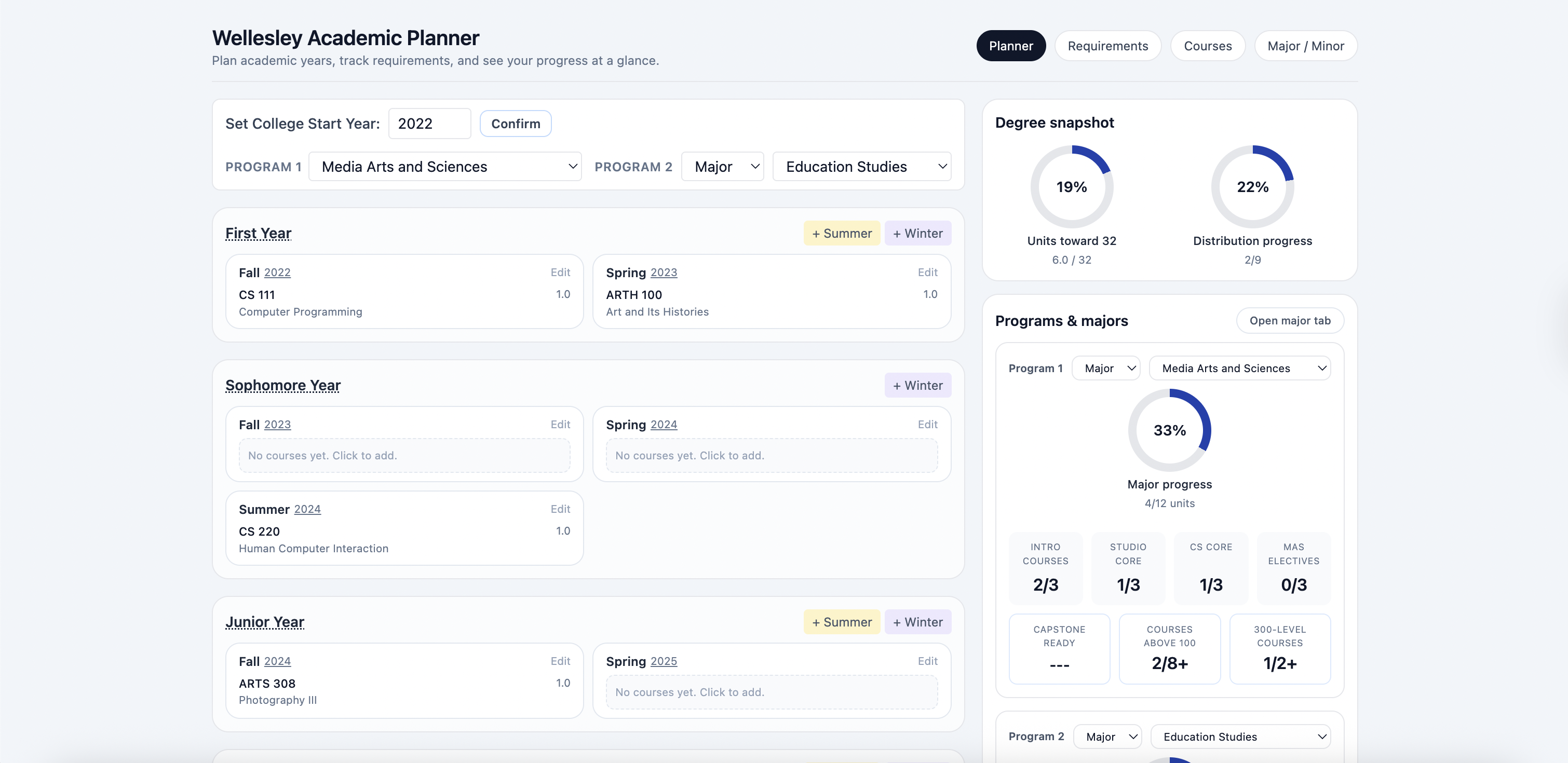Edit the Spring 2024 term

tap(928, 424)
